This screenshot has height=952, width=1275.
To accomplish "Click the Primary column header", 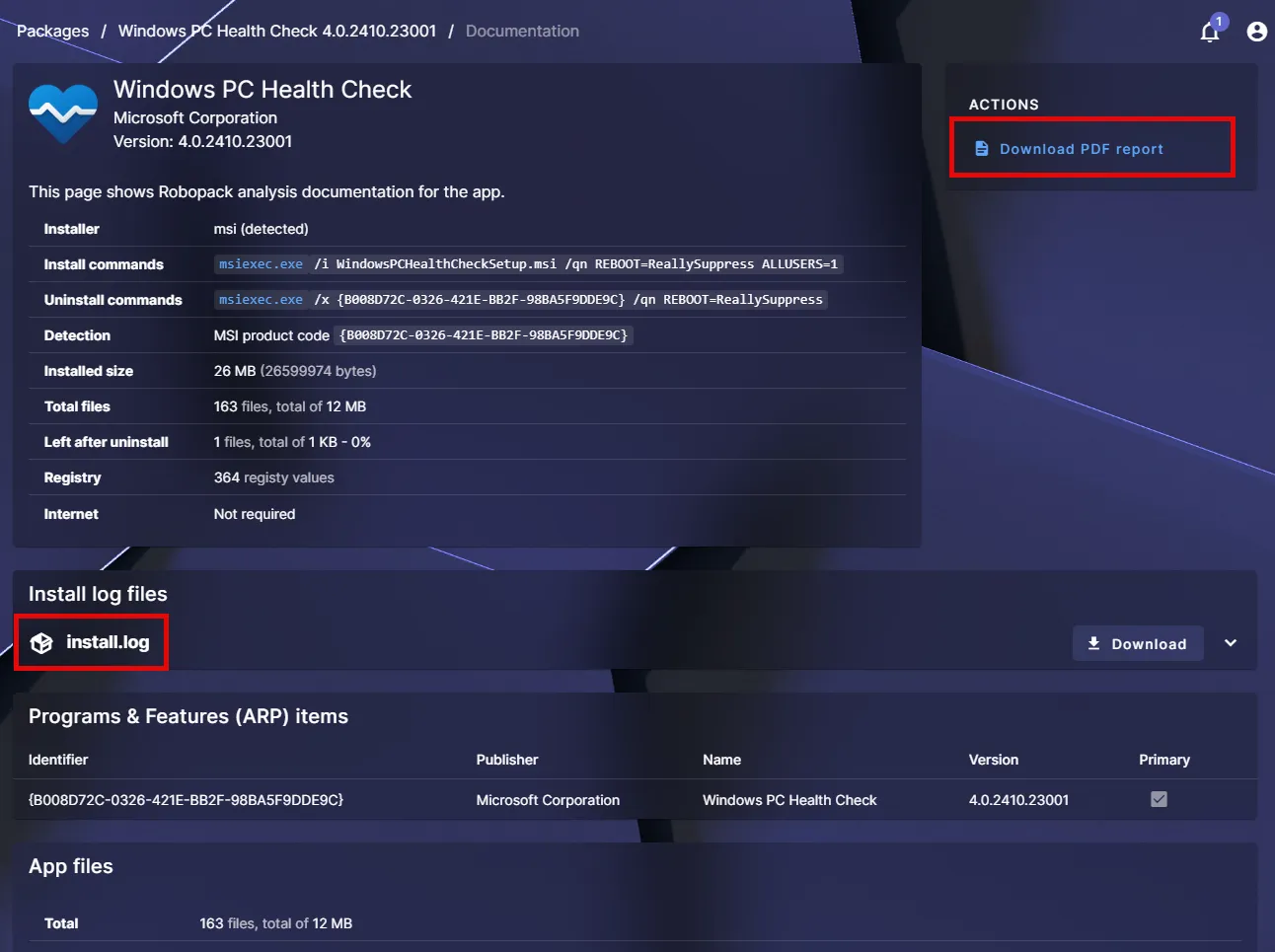I will 1164,760.
